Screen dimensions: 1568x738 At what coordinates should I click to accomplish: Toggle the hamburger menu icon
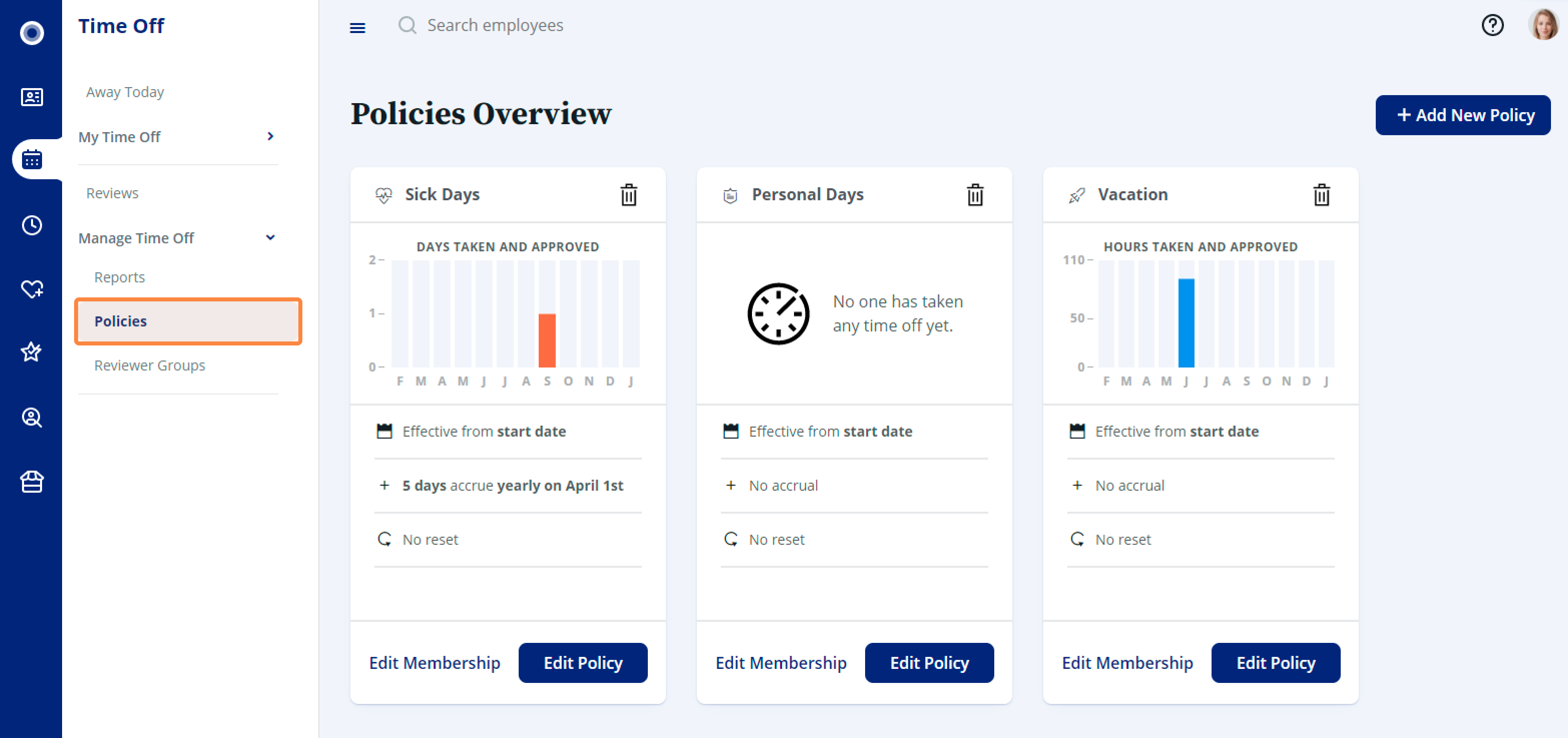coord(357,28)
